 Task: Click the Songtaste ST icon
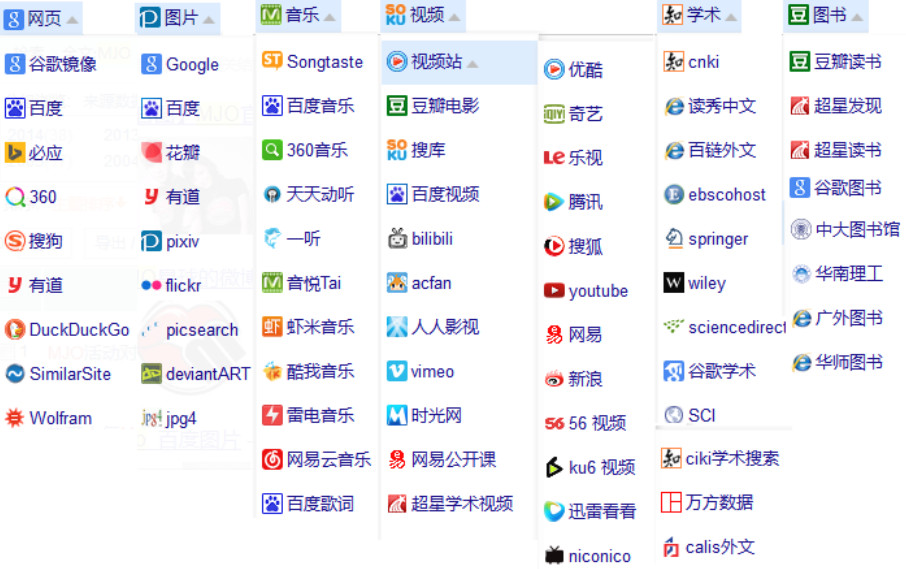click(x=272, y=61)
